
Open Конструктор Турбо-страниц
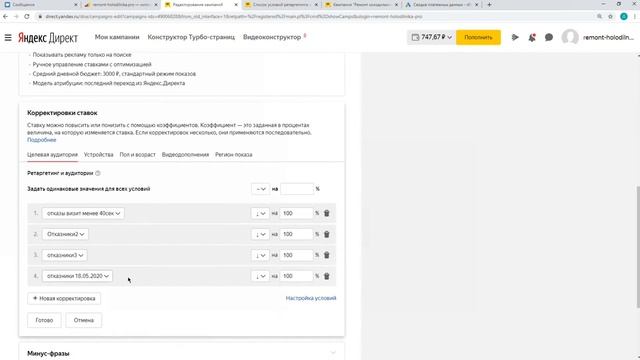pos(191,37)
